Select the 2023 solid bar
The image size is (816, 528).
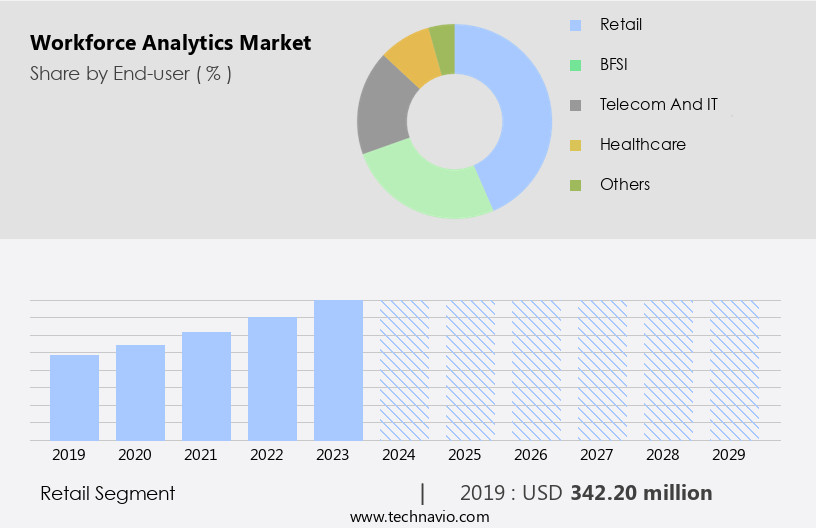(x=338, y=370)
